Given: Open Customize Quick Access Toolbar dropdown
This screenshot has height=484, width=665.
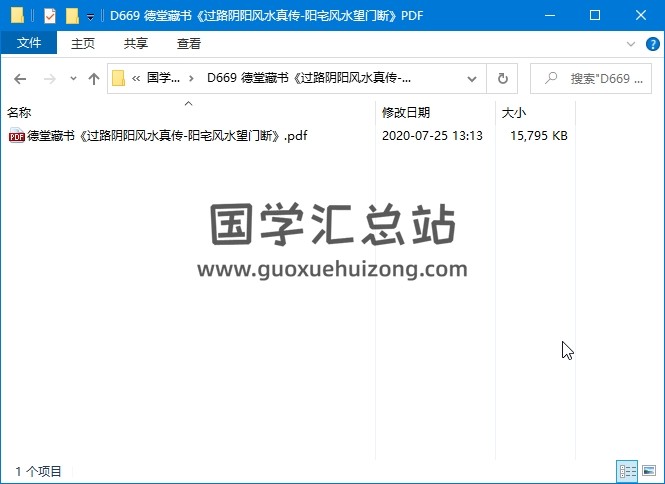Looking at the screenshot, I should 90,17.
